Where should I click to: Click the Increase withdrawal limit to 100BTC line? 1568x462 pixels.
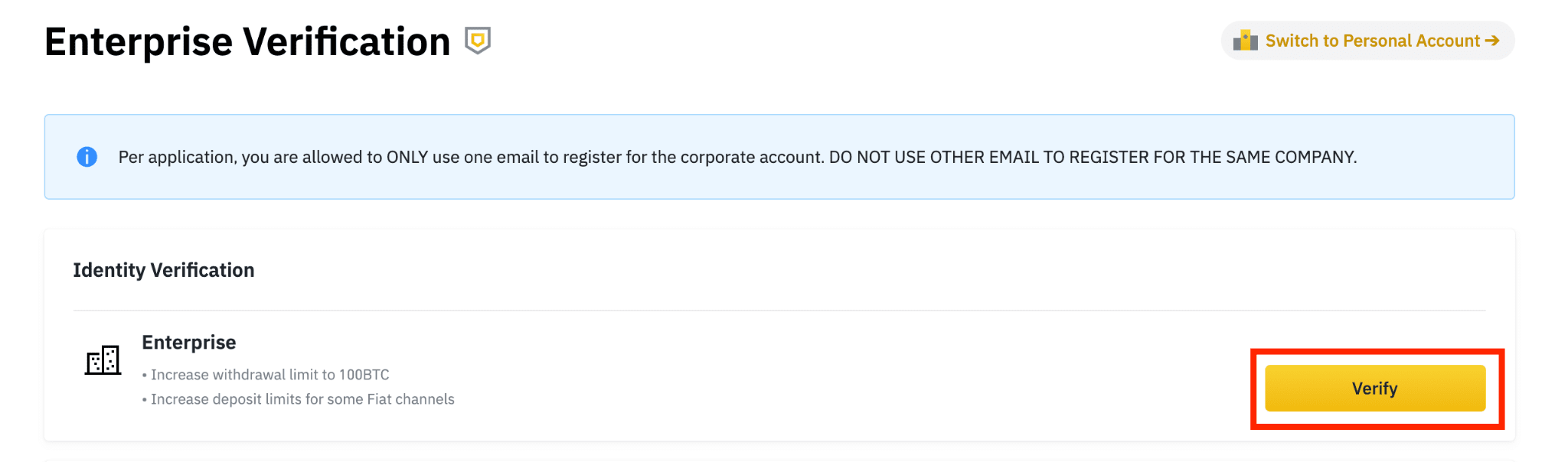(266, 375)
